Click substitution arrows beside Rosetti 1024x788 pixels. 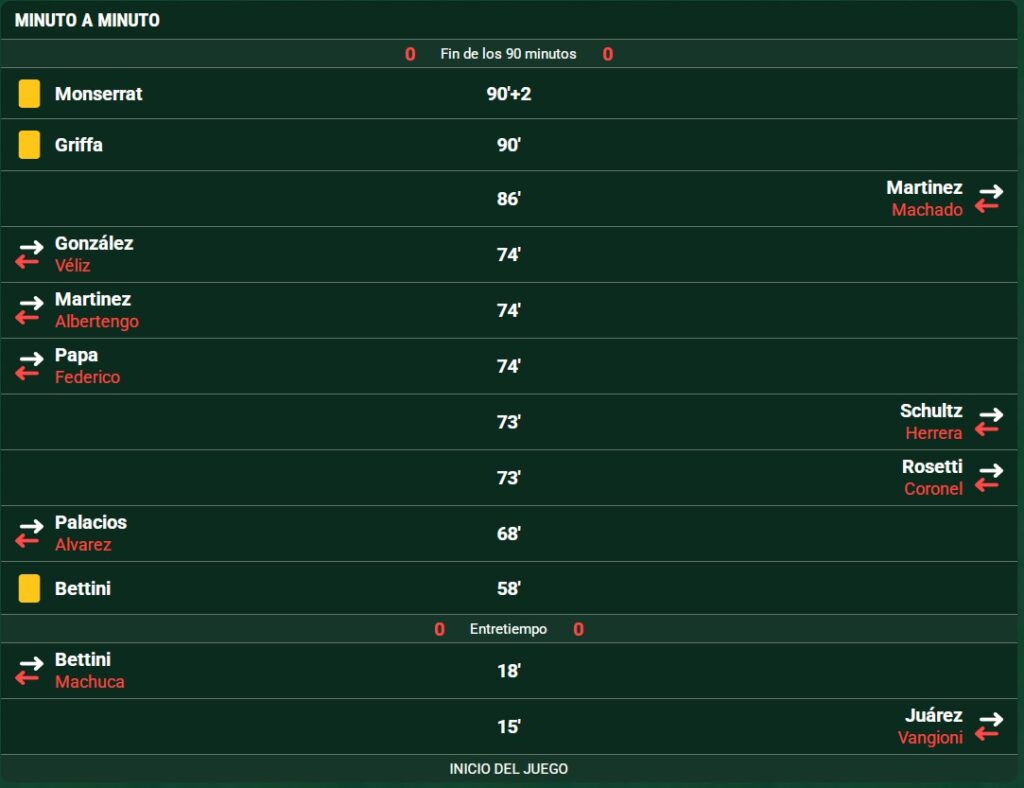pyautogui.click(x=989, y=478)
